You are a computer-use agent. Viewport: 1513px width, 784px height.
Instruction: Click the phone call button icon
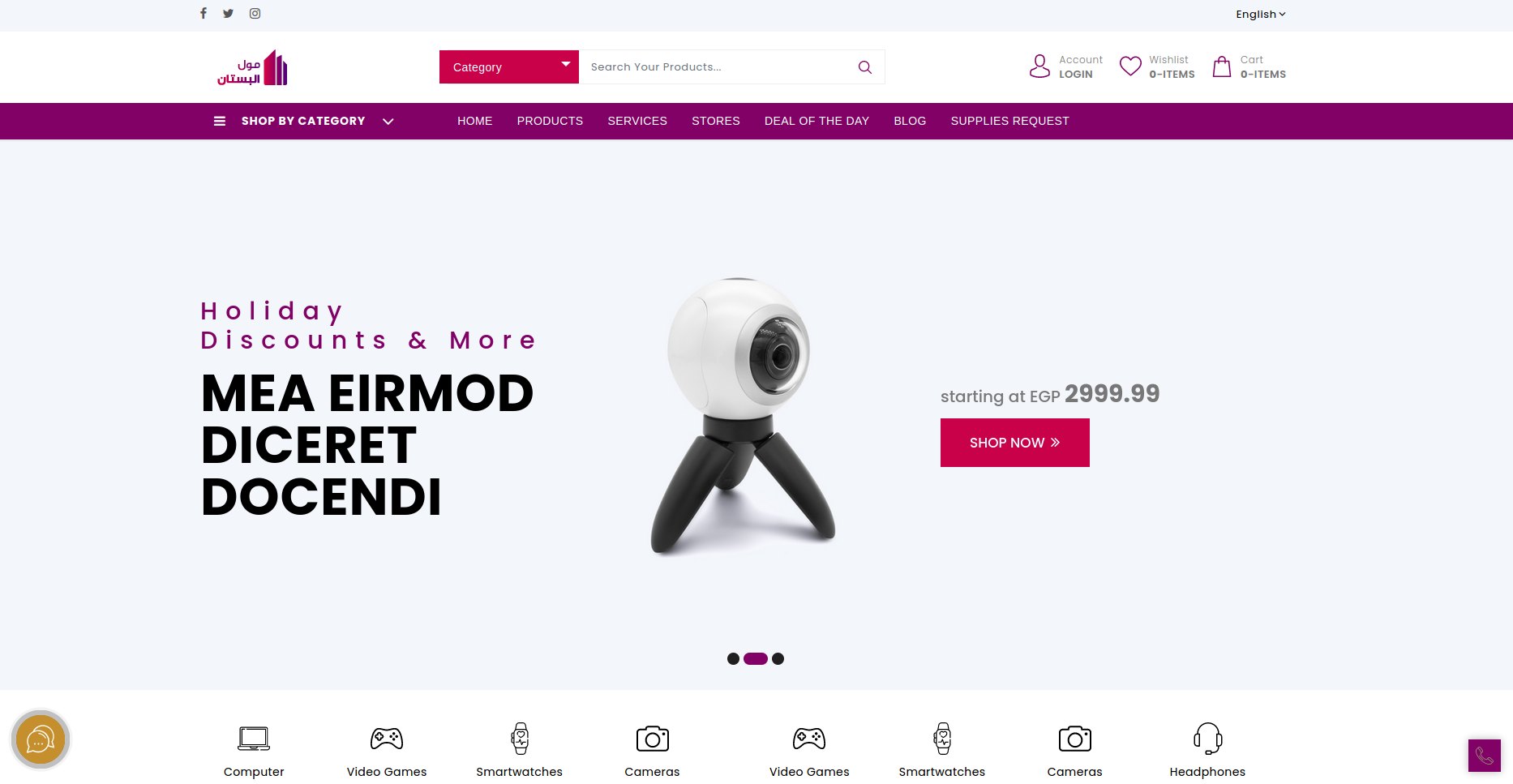(x=1485, y=756)
